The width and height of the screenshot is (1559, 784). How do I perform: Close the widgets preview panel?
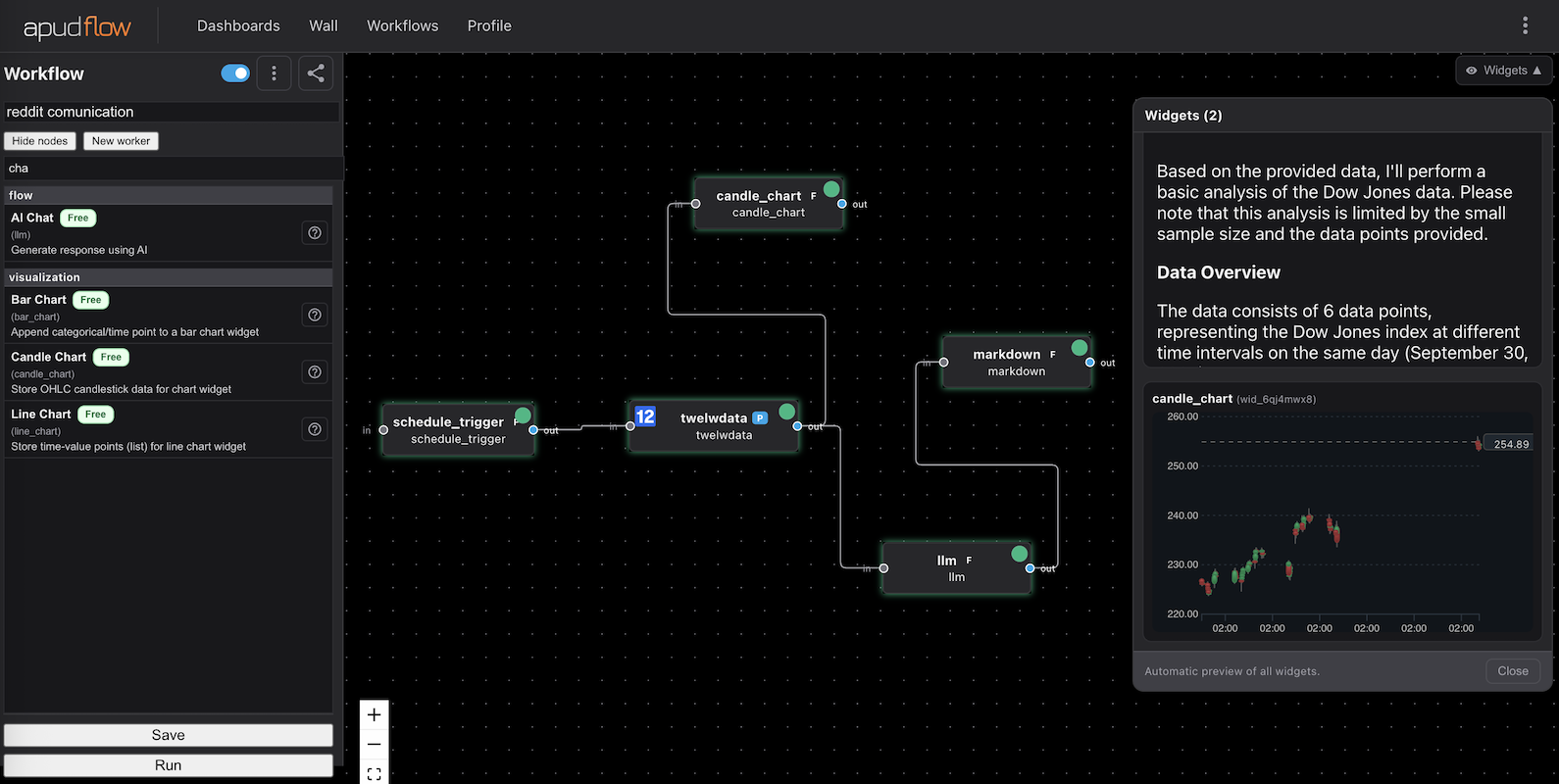tap(1512, 671)
